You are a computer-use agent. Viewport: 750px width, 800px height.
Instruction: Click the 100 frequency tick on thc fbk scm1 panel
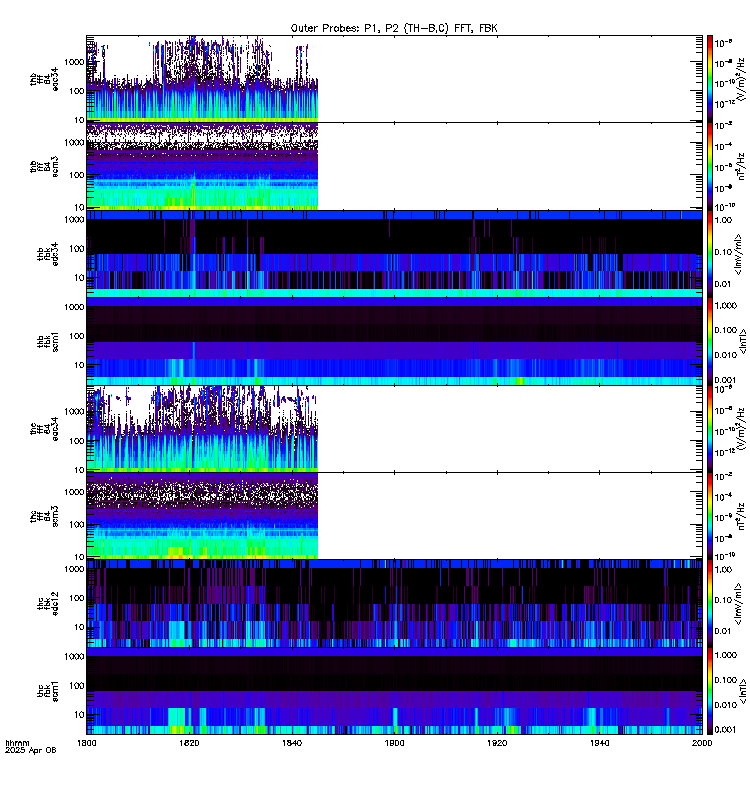point(77,685)
